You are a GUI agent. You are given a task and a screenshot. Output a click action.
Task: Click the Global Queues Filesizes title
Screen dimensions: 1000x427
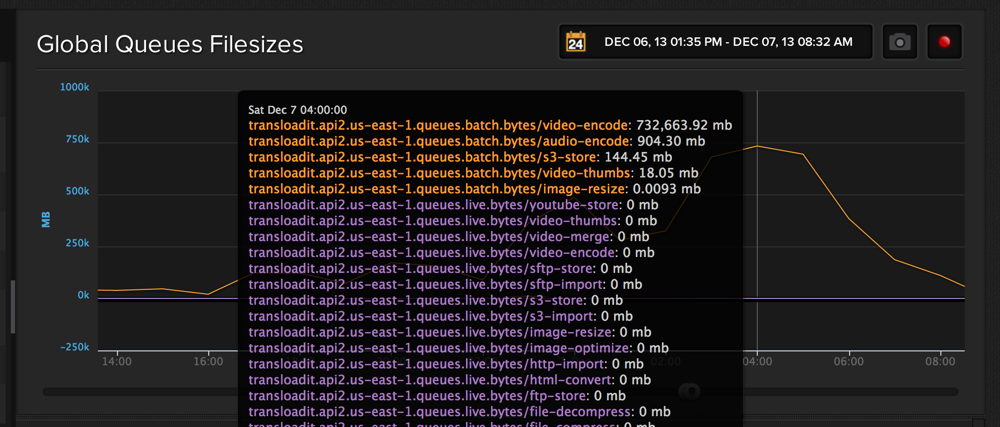click(170, 45)
